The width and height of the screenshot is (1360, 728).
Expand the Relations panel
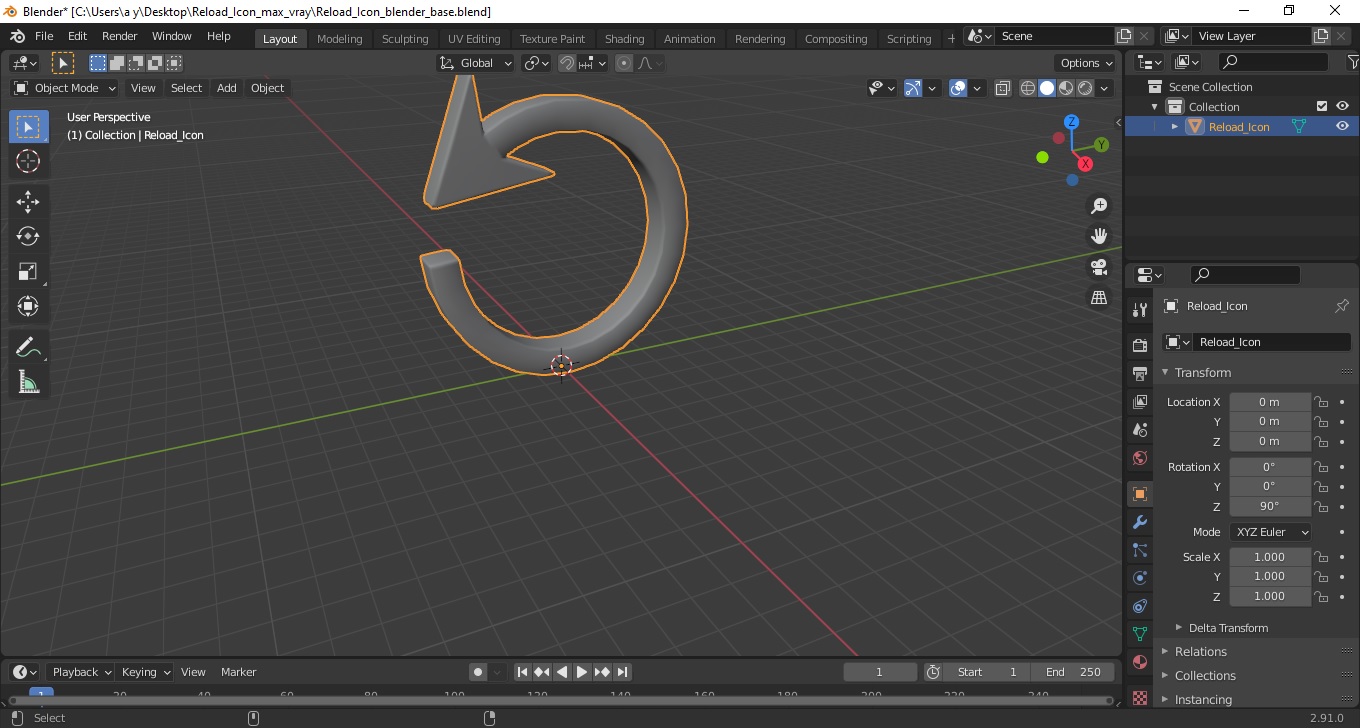pos(1200,652)
